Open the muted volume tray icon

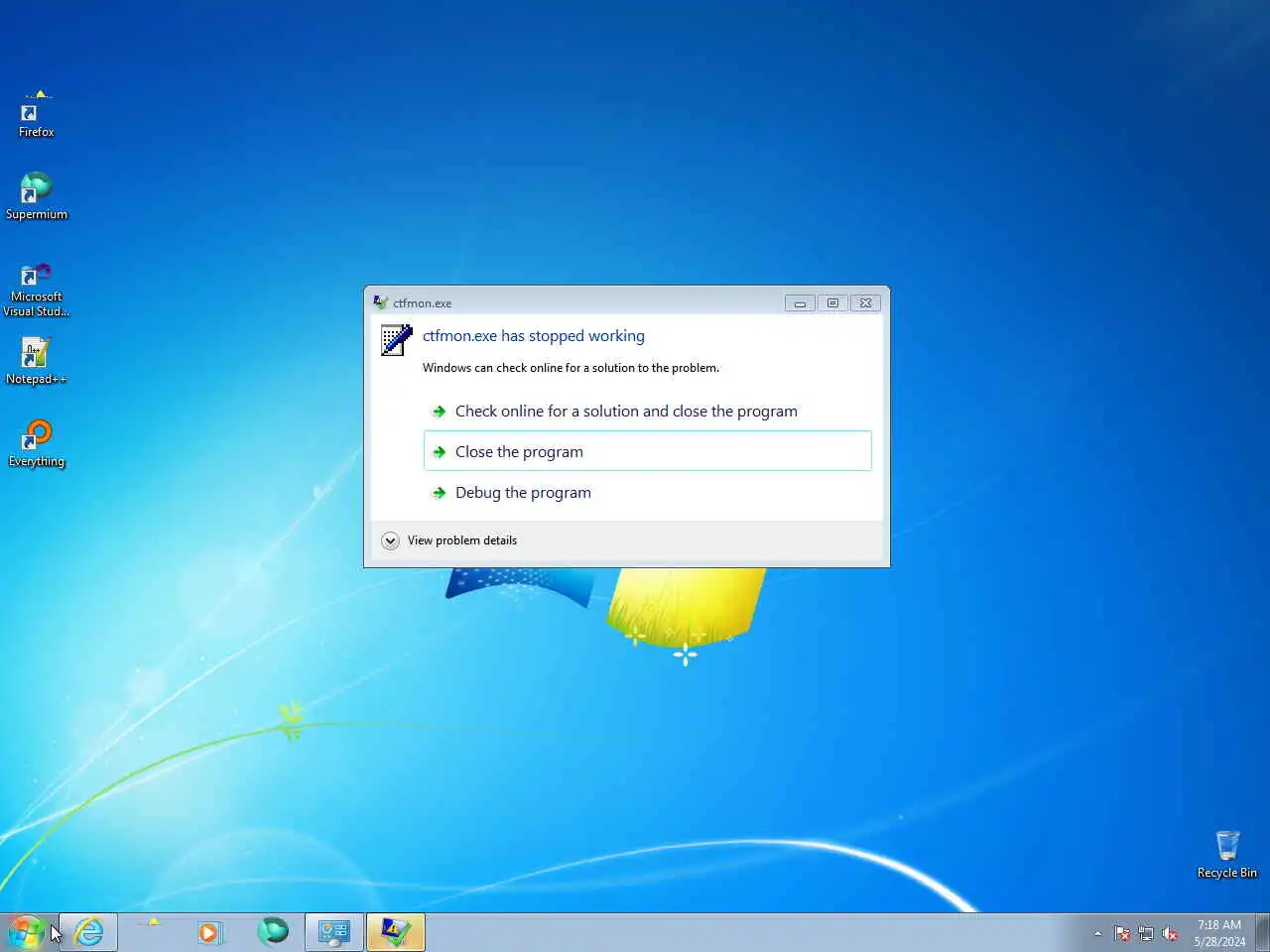click(1170, 933)
